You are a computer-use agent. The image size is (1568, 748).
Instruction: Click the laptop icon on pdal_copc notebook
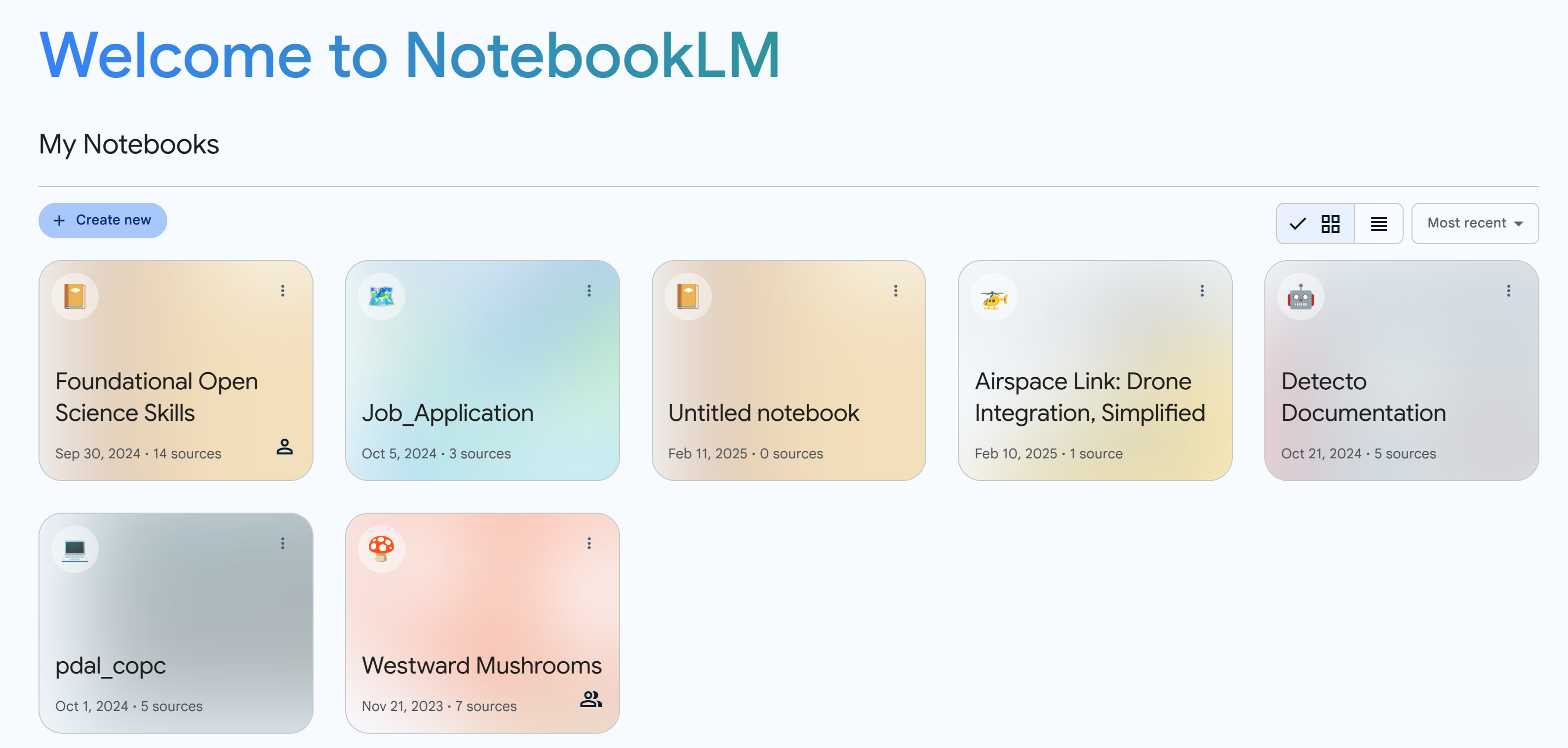[x=75, y=549]
